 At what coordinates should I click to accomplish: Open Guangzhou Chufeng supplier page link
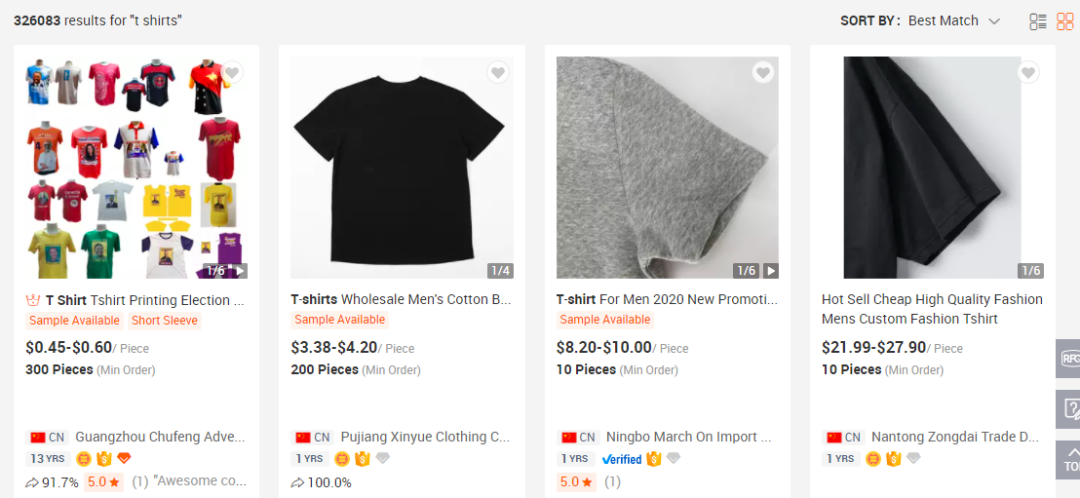pyautogui.click(x=160, y=437)
